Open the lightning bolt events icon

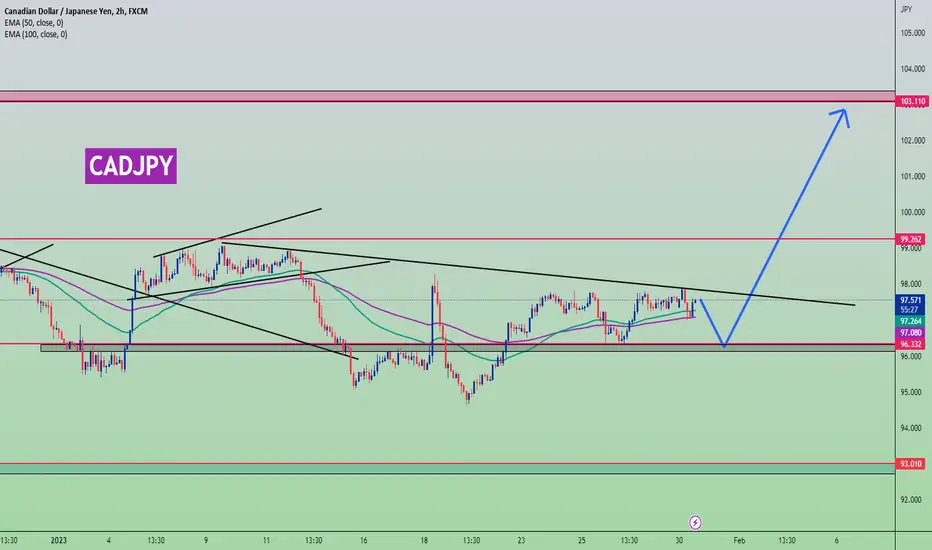tap(695, 523)
